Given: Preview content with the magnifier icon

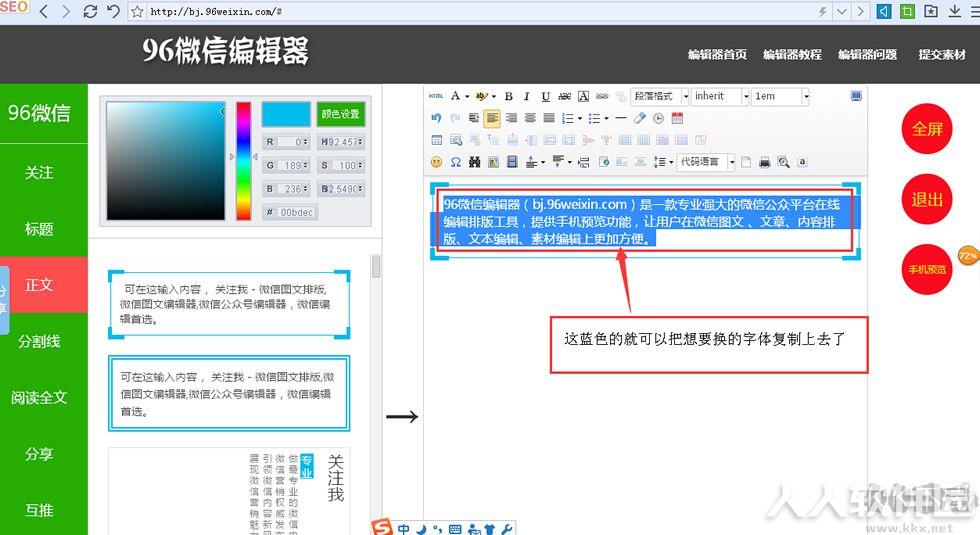Looking at the screenshot, I should pos(783,162).
